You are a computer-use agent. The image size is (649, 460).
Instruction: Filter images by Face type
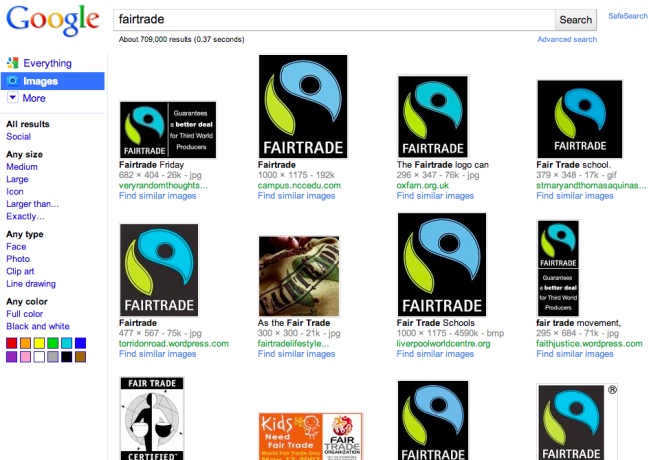(x=16, y=246)
